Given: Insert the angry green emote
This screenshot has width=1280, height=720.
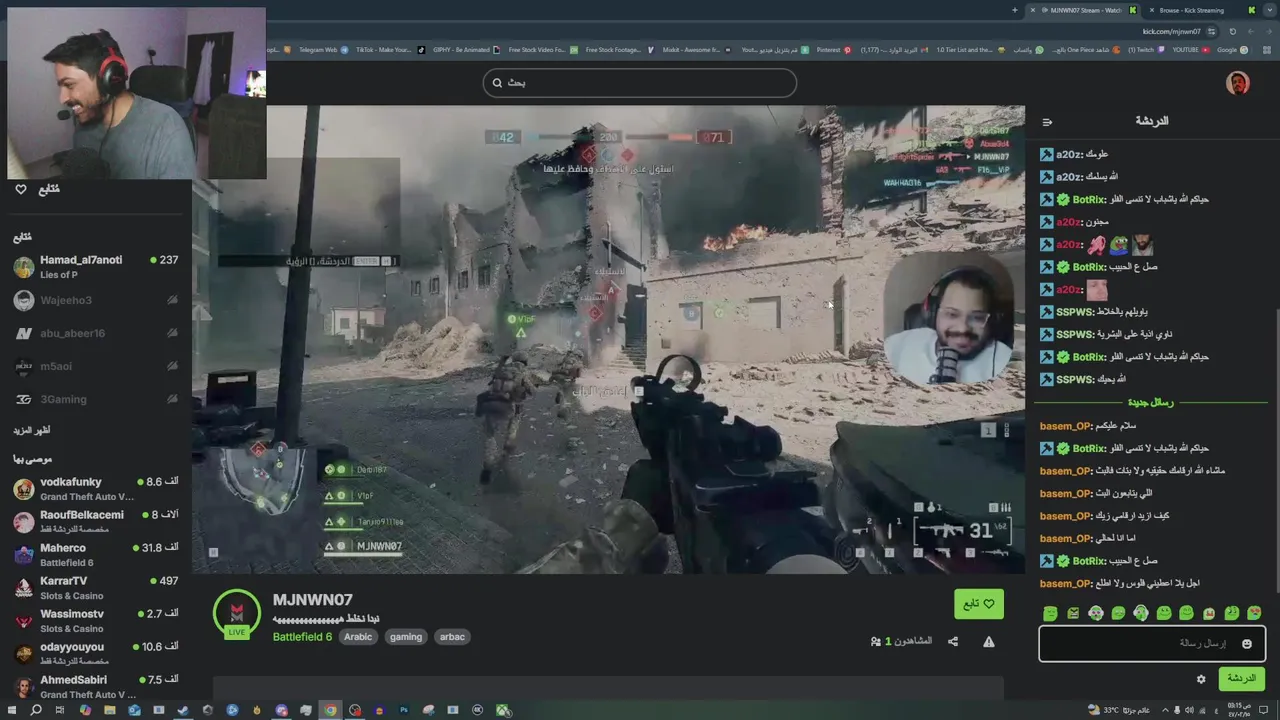Looking at the screenshot, I should click(x=1073, y=613).
